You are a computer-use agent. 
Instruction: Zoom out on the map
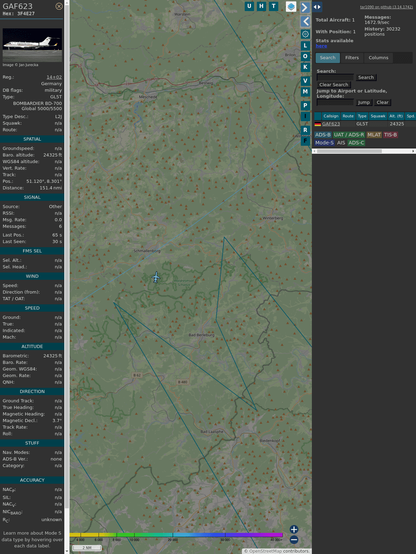[x=294, y=540]
